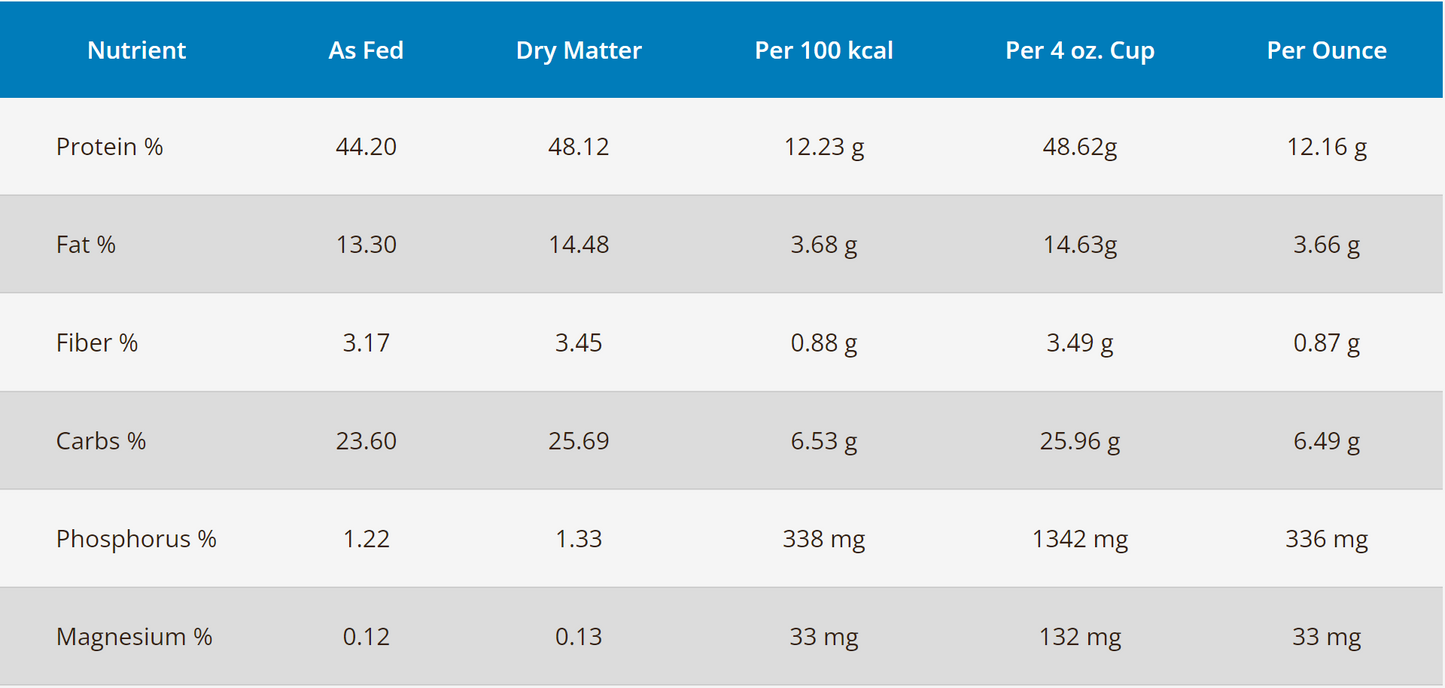This screenshot has width=1445, height=688.
Task: Select the Carbs value 25.96 g
Action: click(x=1079, y=441)
